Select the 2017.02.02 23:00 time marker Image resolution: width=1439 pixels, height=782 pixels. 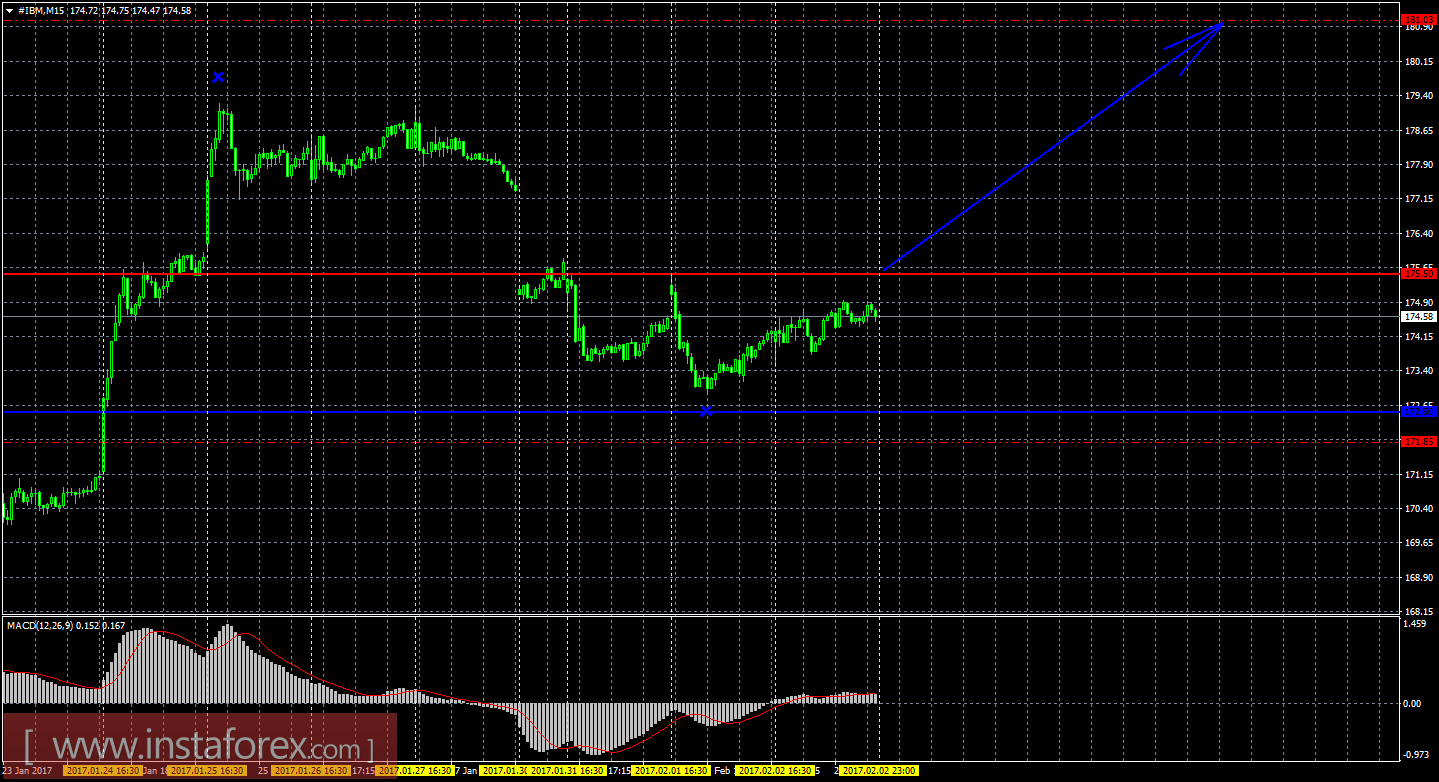click(x=880, y=771)
